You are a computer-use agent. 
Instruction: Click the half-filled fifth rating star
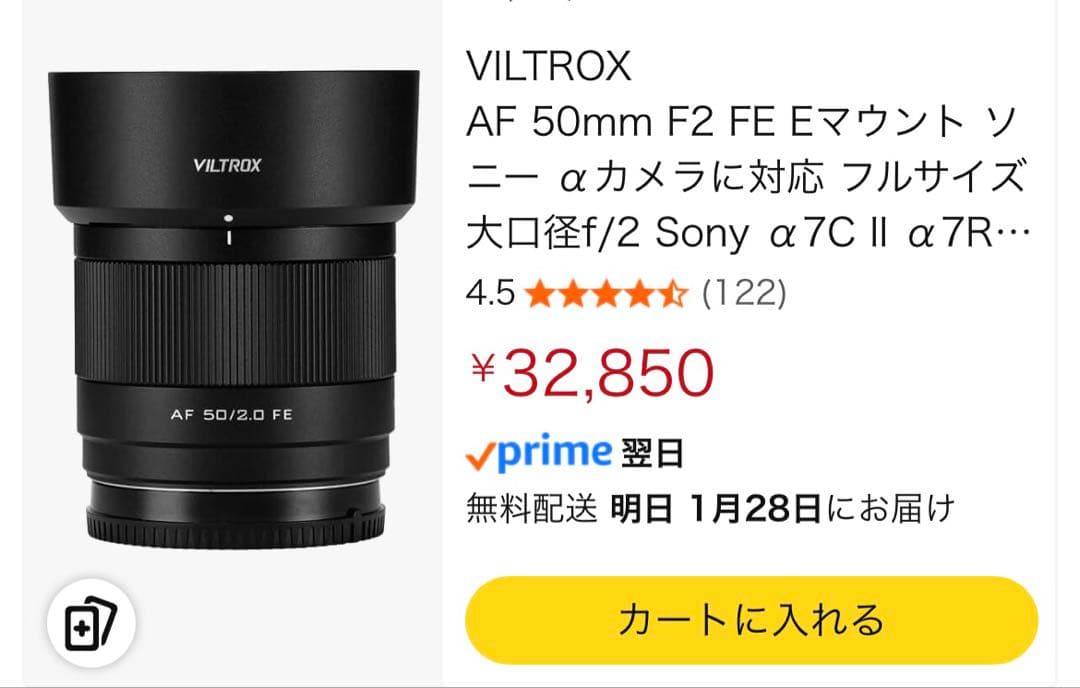pos(673,294)
